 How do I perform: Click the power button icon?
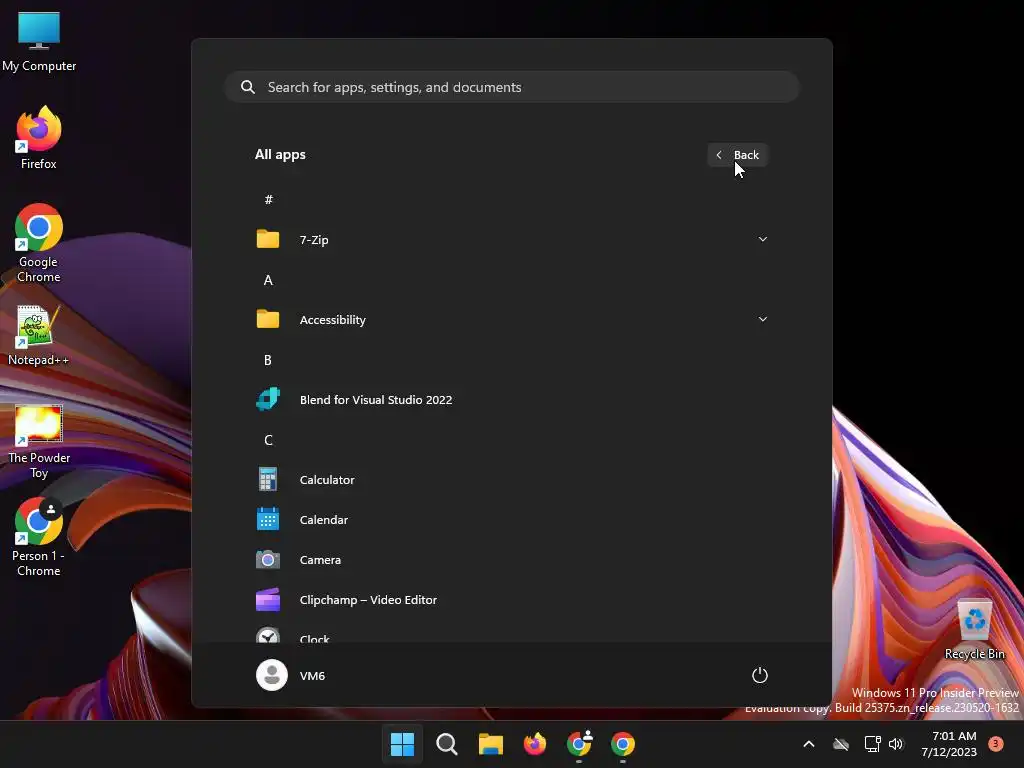760,675
